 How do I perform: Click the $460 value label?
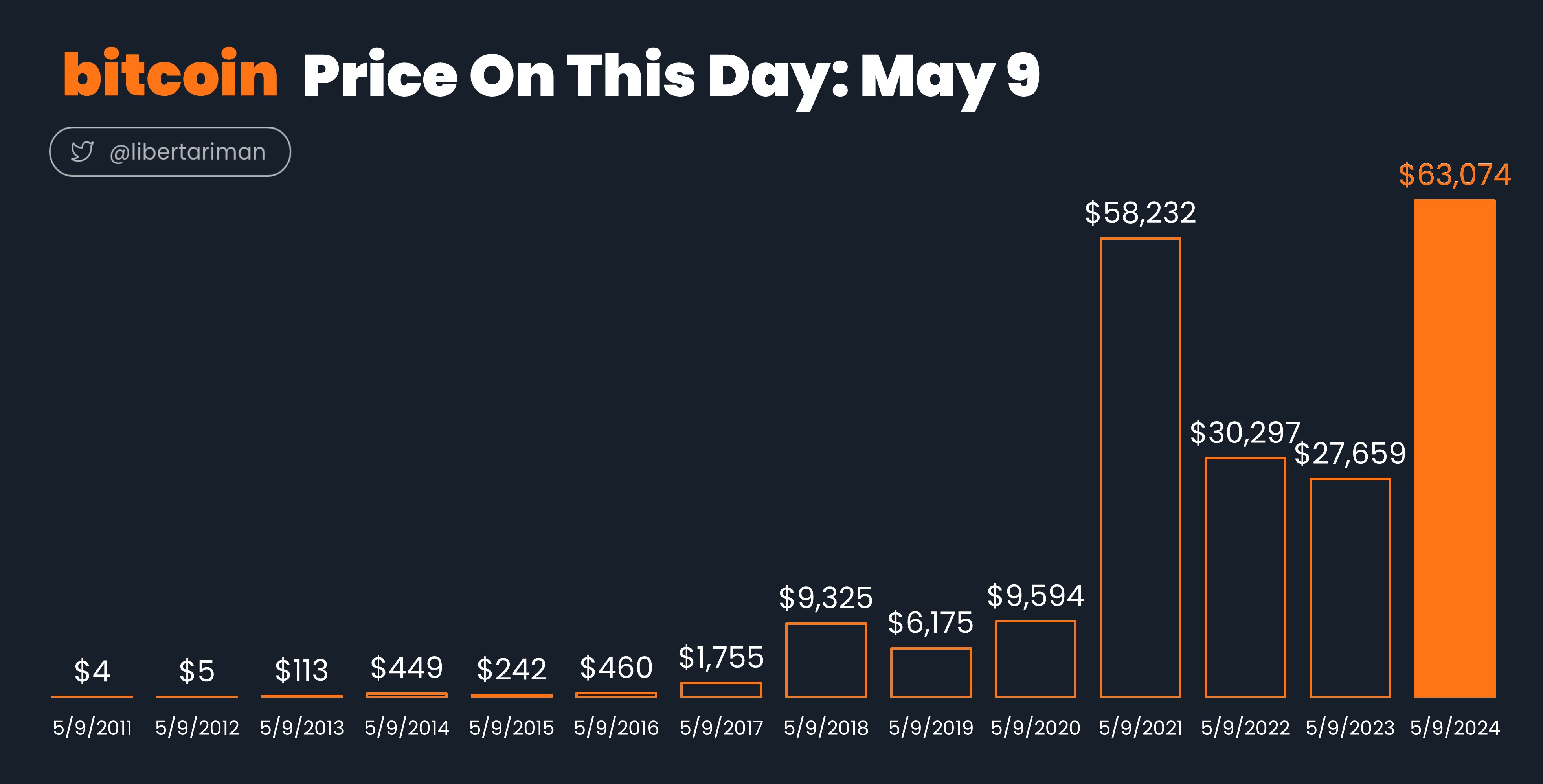pos(616,668)
